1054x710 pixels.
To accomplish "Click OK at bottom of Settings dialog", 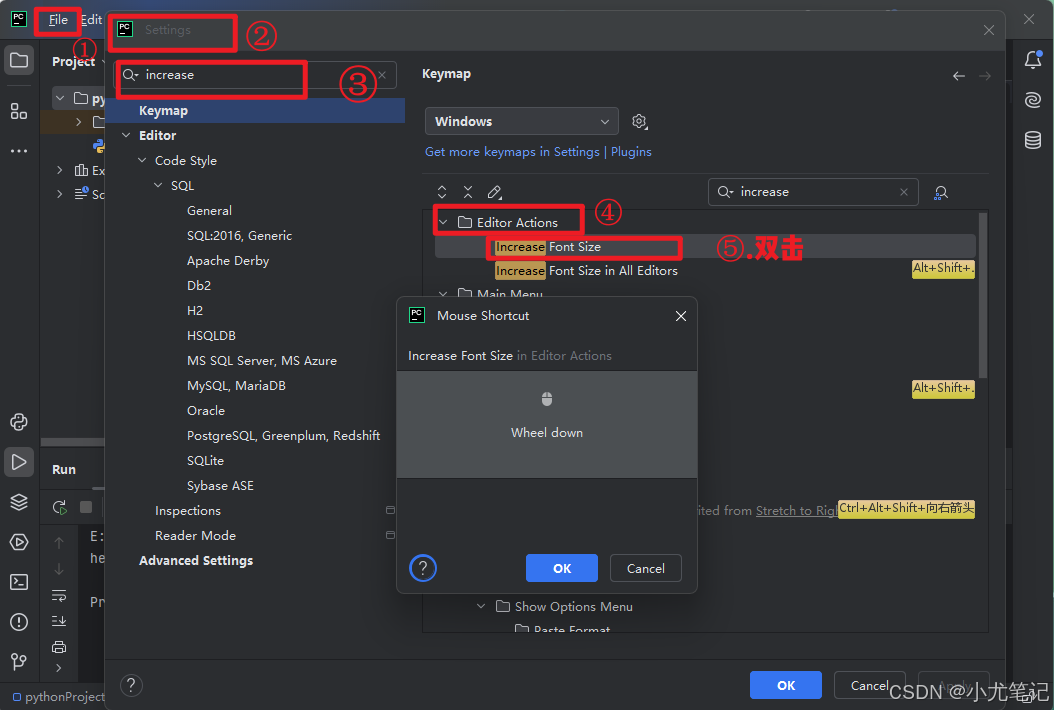I will tap(785, 685).
